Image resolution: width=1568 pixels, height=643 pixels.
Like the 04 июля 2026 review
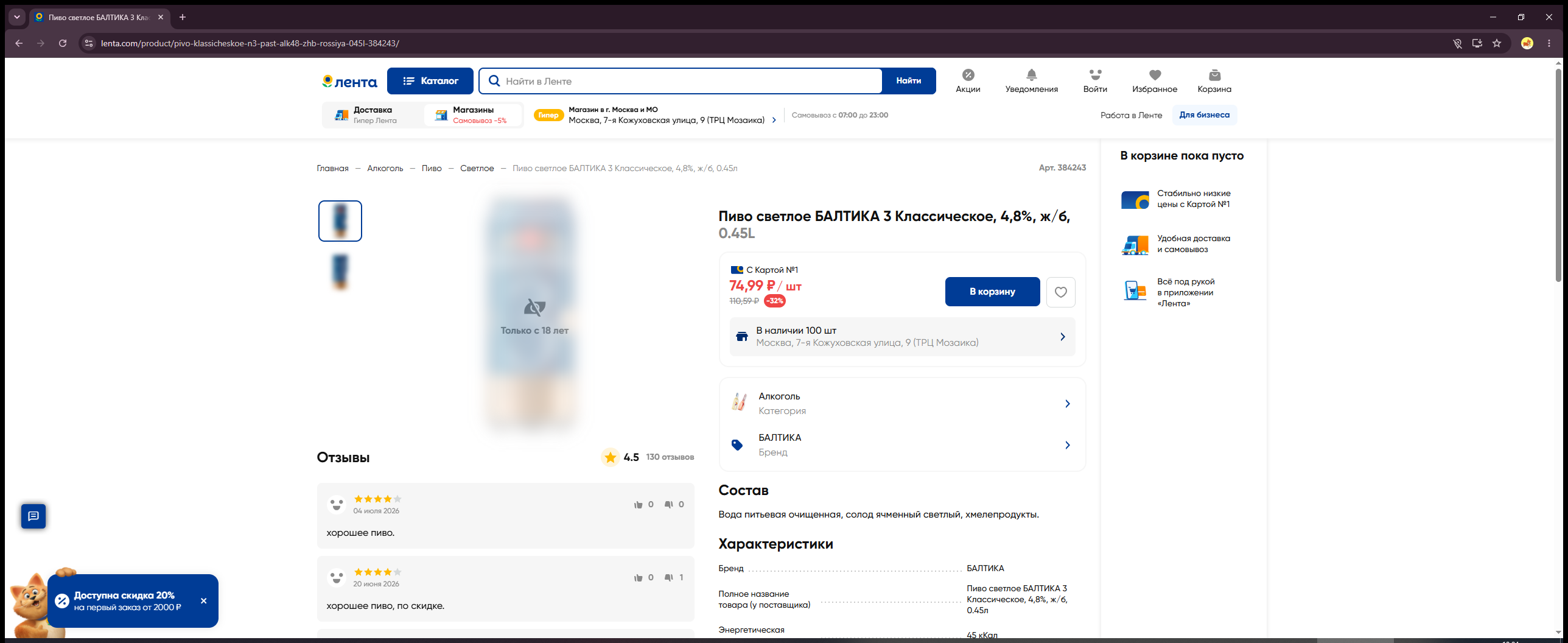coord(639,505)
